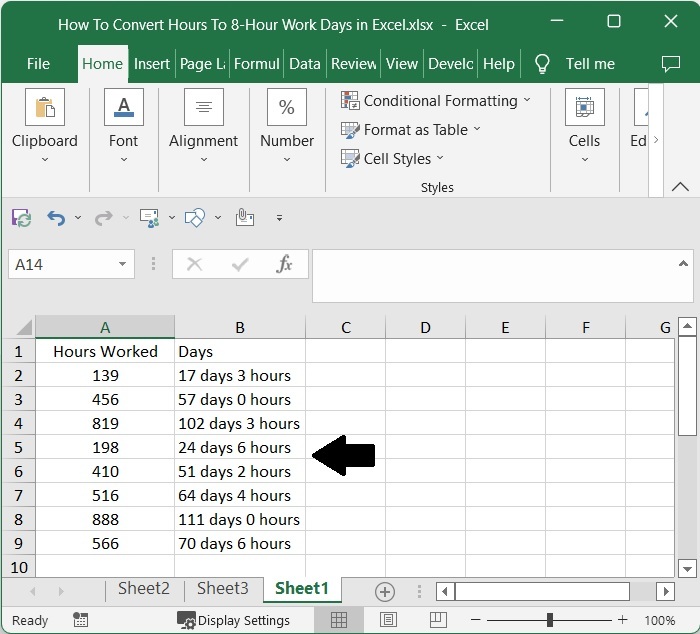This screenshot has width=700, height=634.
Task: Switch to Sheet2 tab
Action: pos(144,588)
